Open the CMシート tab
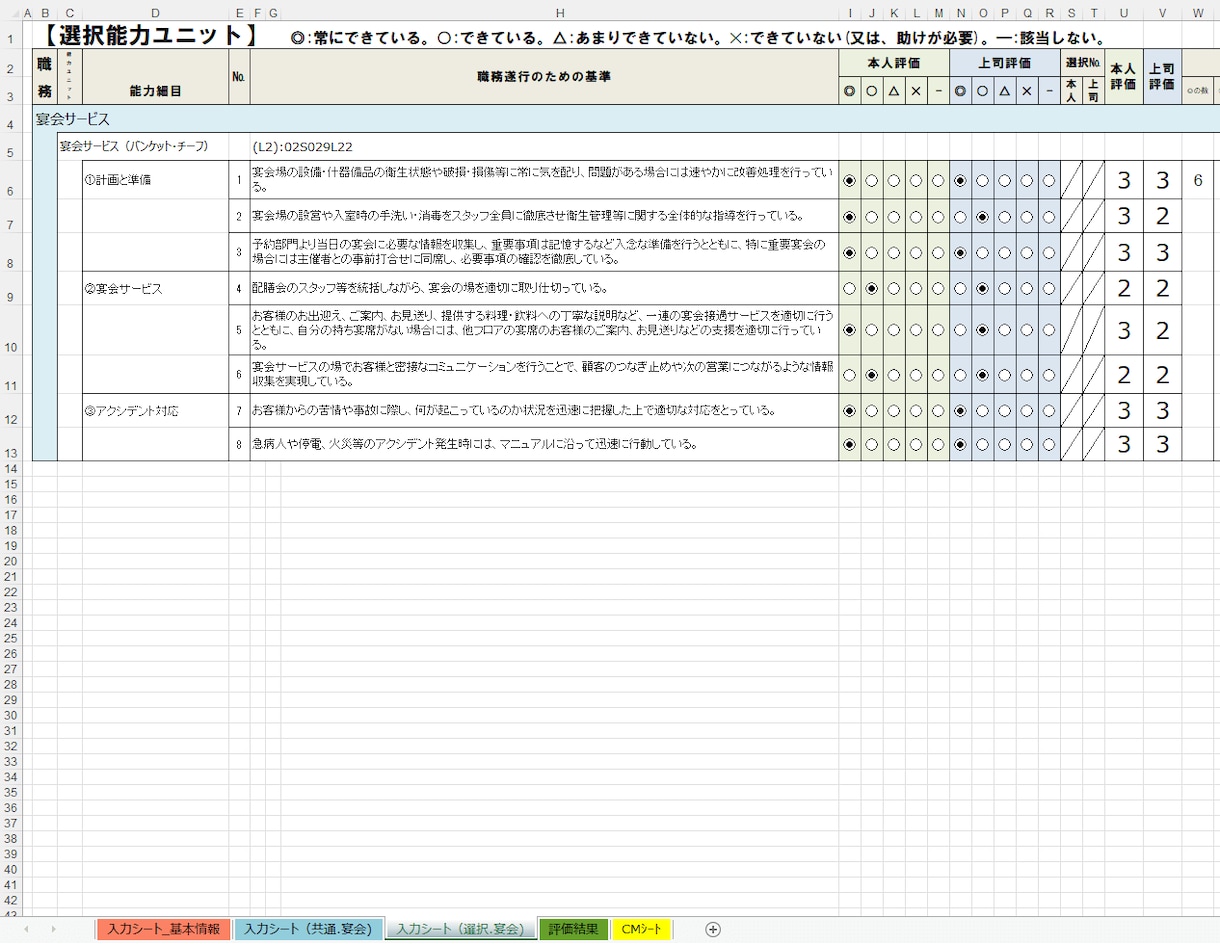 pos(641,930)
